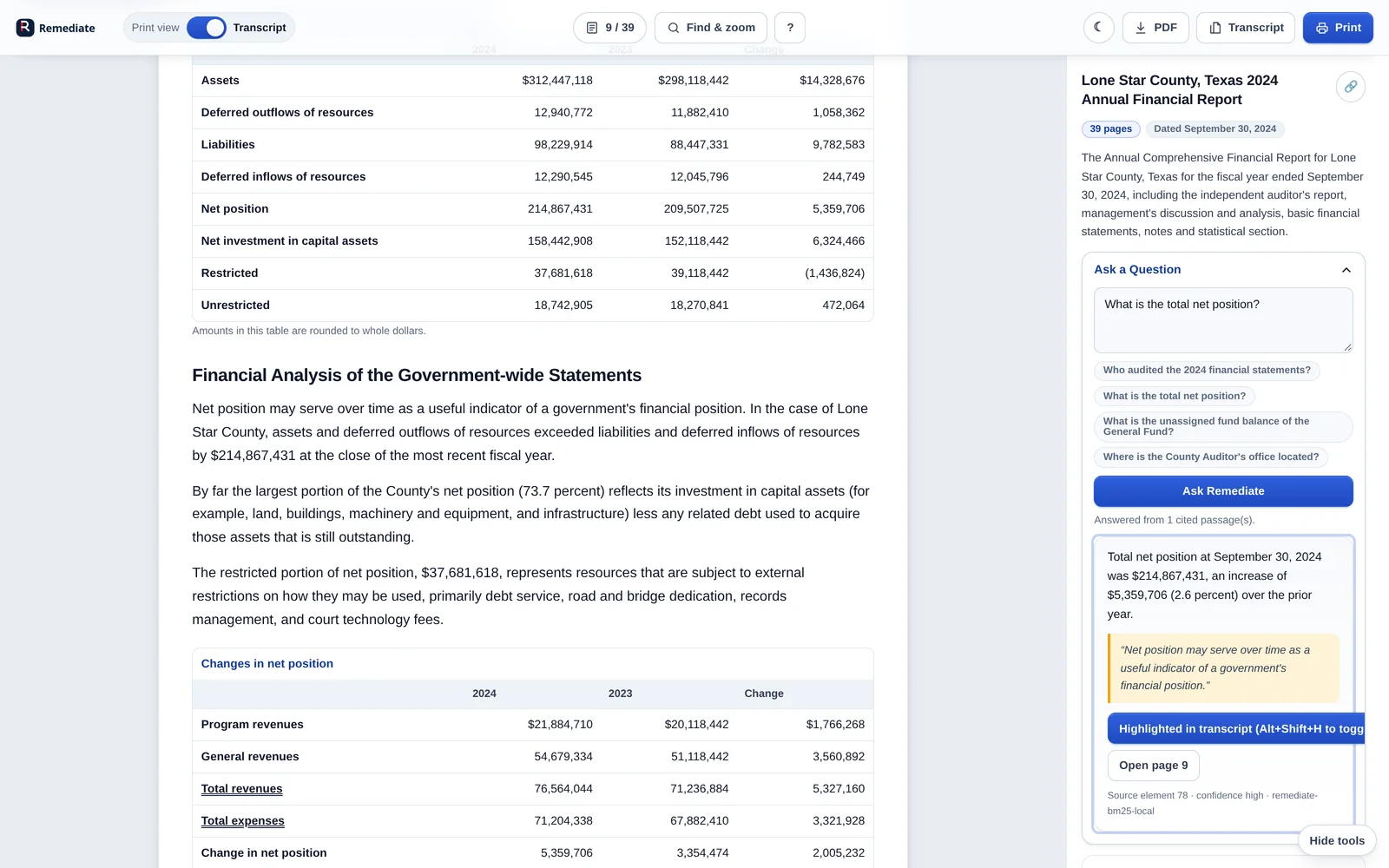Click the 'Change in net position' row label

[264, 853]
